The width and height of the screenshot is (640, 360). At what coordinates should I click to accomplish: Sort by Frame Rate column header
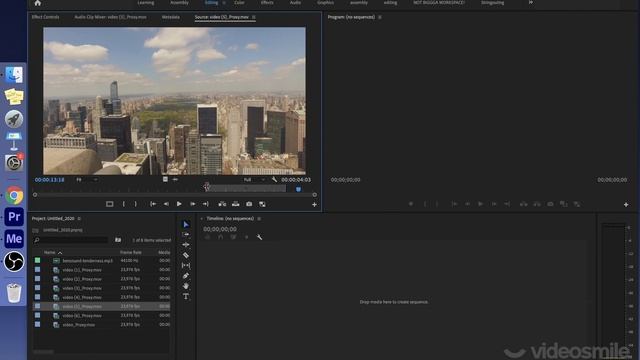click(131, 253)
